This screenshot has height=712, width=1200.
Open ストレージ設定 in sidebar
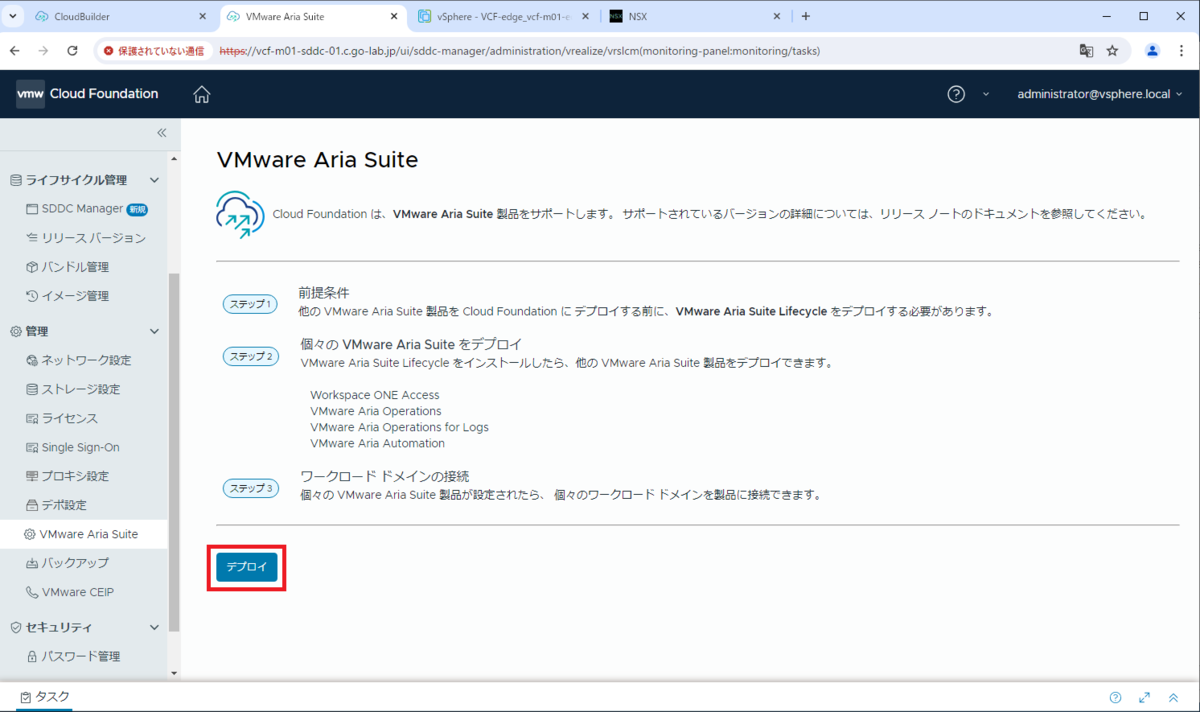pos(73,389)
